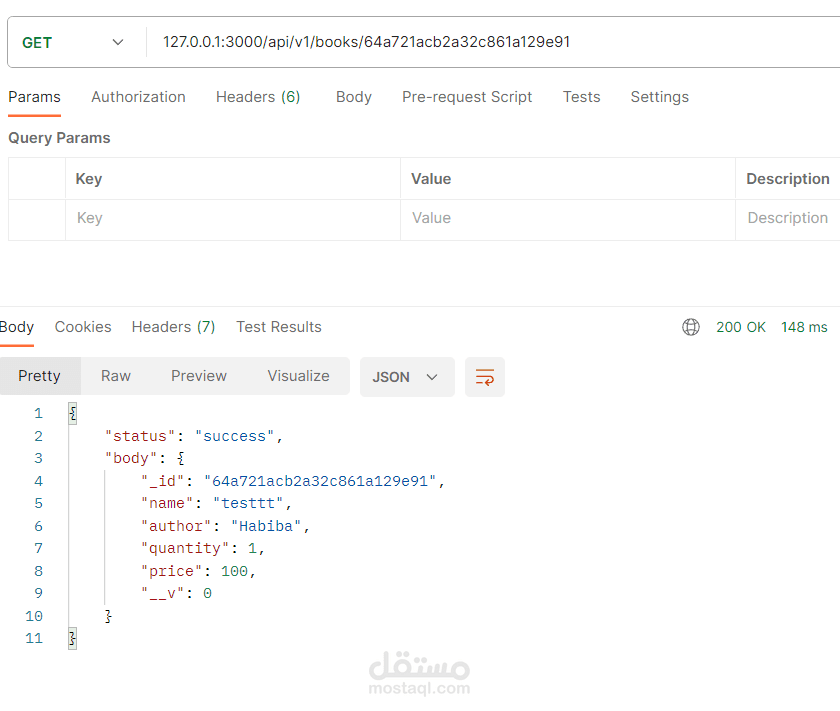
Task: Select the Visualize response view
Action: (298, 376)
